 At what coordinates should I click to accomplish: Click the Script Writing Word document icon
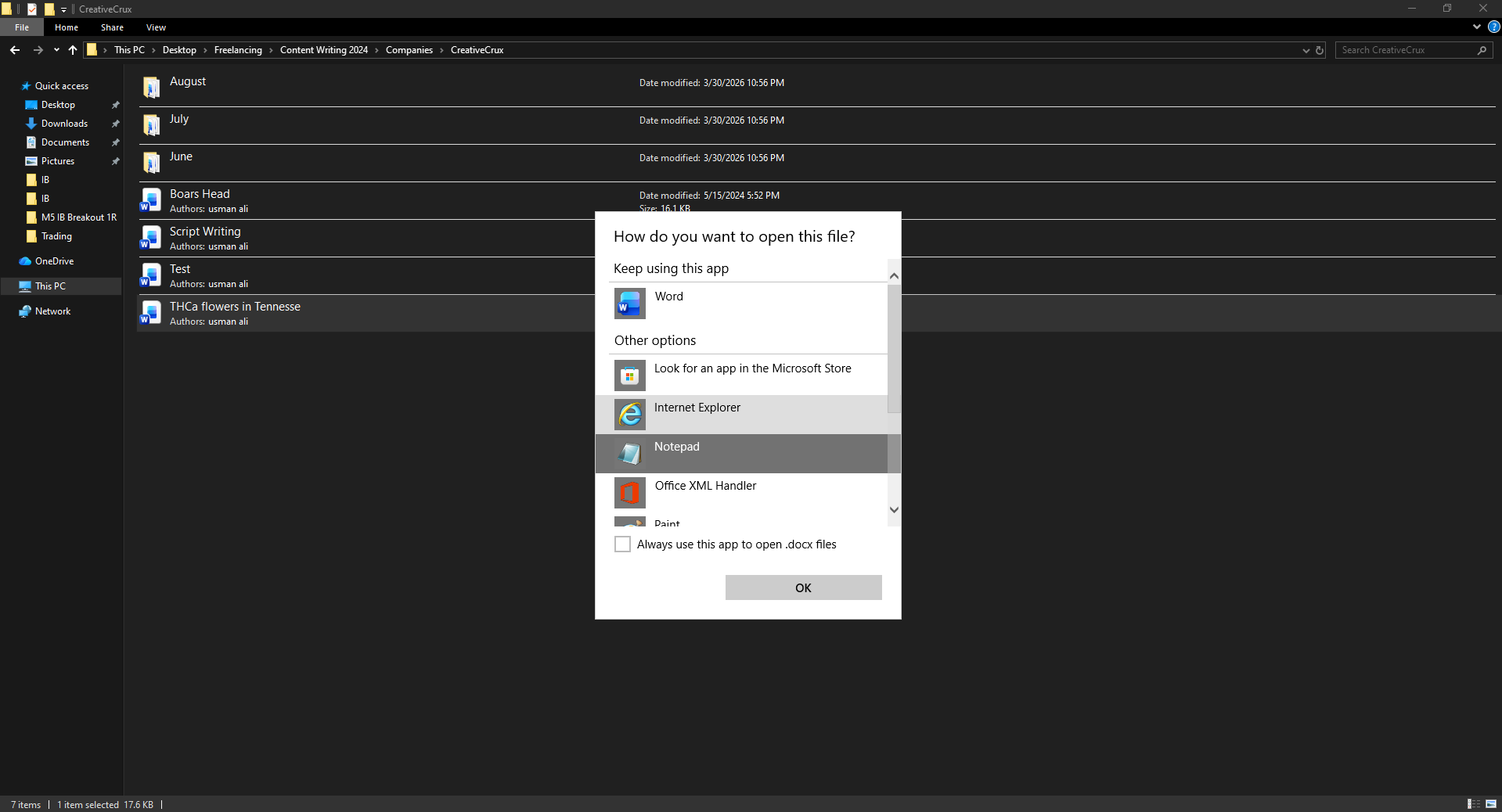(x=150, y=237)
